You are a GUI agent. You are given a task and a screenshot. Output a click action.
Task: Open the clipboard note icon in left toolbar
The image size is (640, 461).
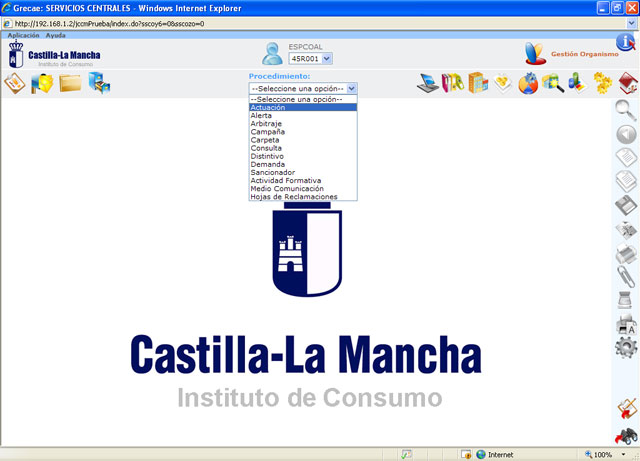[x=15, y=83]
